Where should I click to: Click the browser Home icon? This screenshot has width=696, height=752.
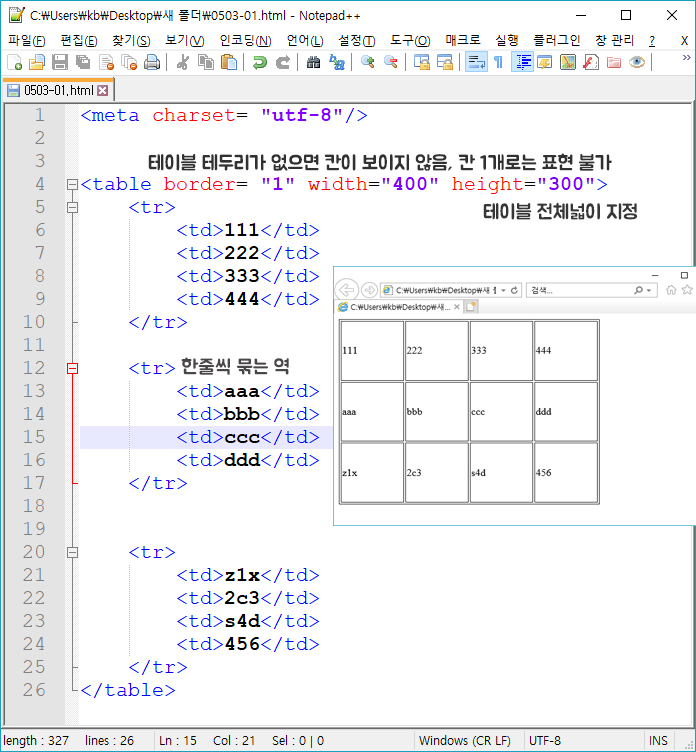tap(671, 290)
